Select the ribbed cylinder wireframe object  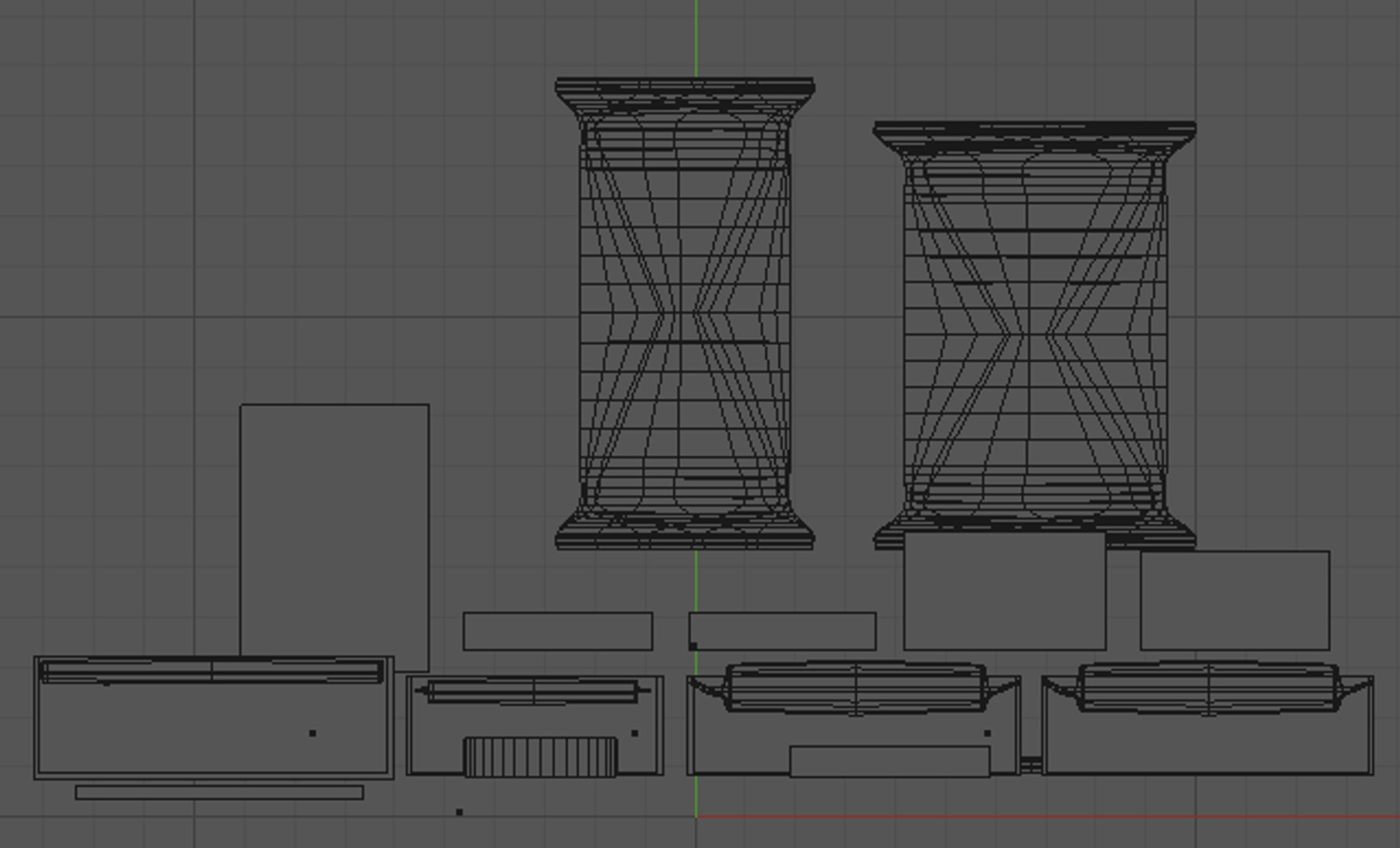541,757
